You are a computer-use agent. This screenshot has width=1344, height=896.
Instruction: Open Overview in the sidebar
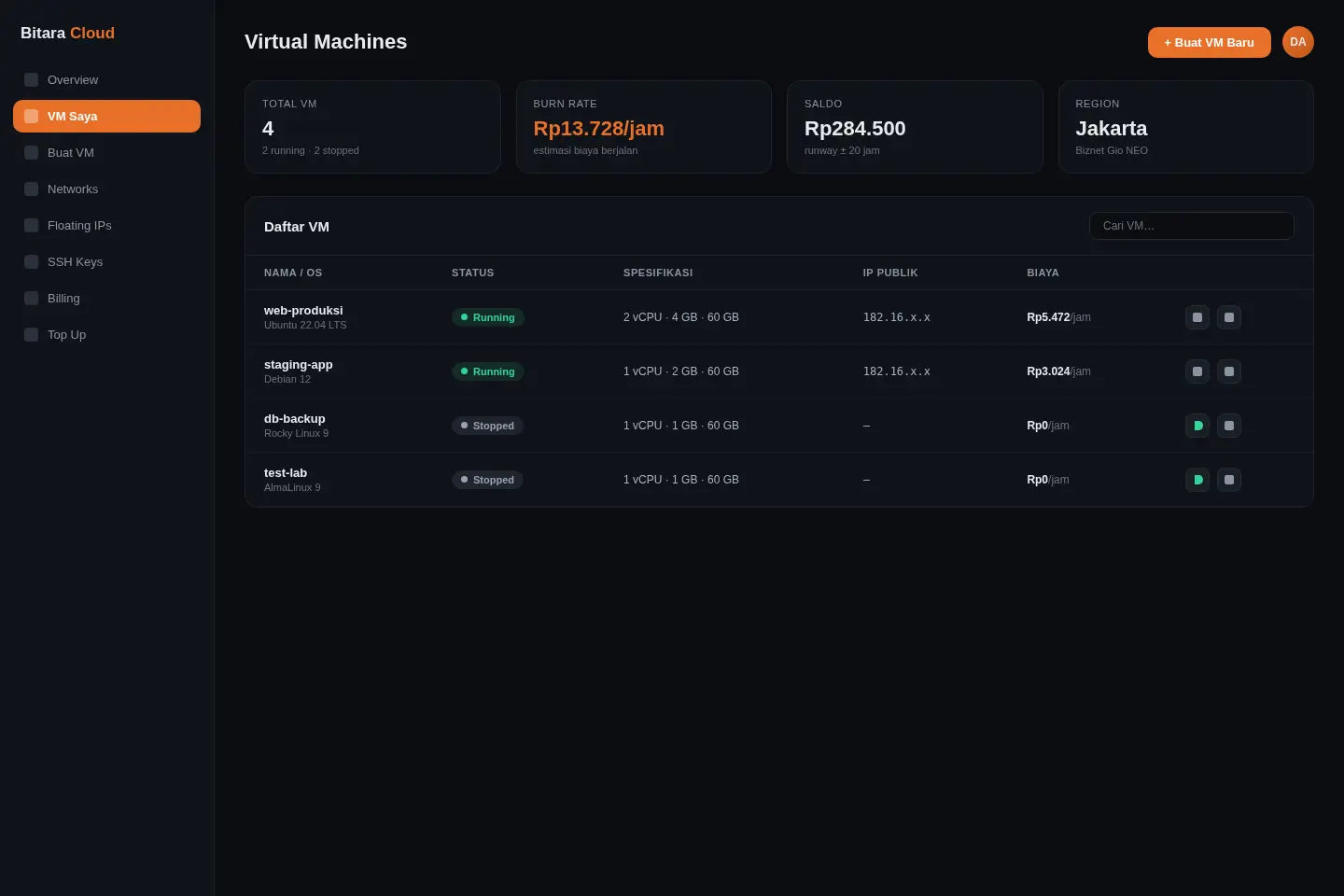coord(106,80)
